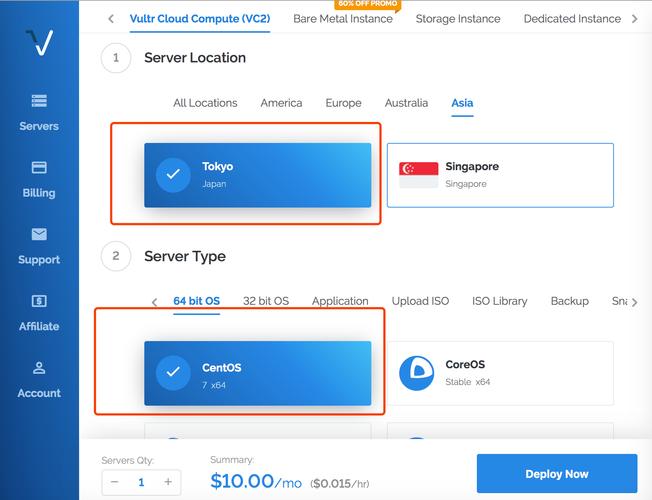Click the Server Type heading
The height and width of the screenshot is (500, 652).
click(185, 256)
